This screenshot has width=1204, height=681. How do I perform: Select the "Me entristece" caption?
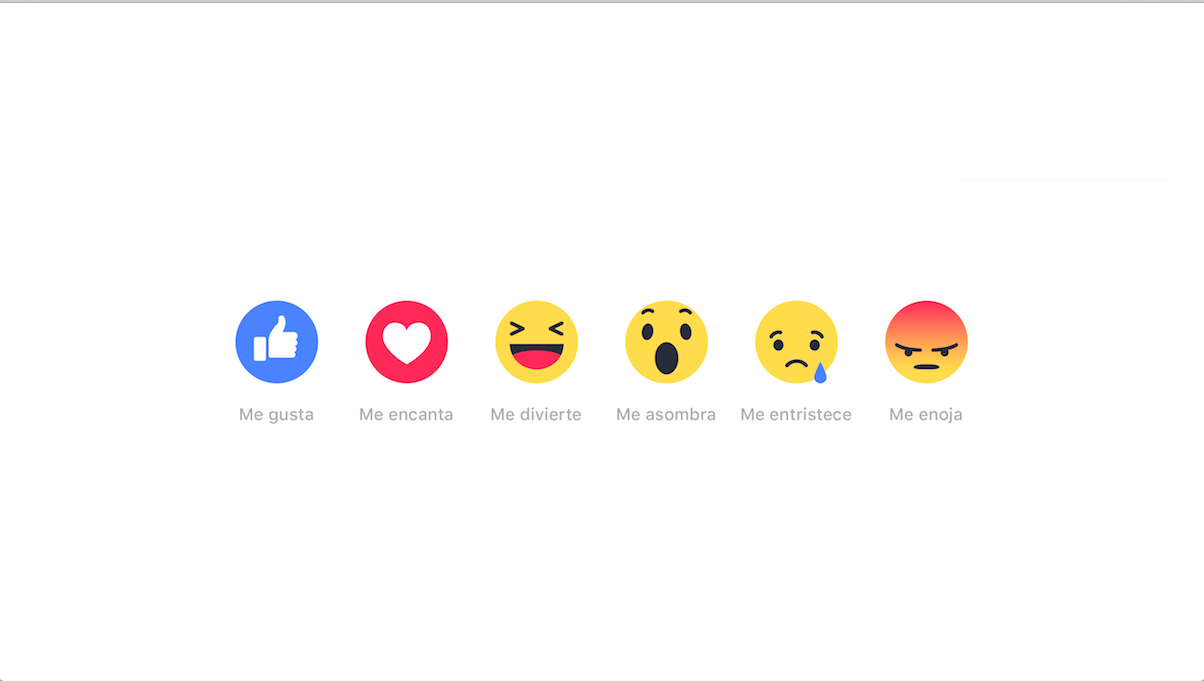796,415
